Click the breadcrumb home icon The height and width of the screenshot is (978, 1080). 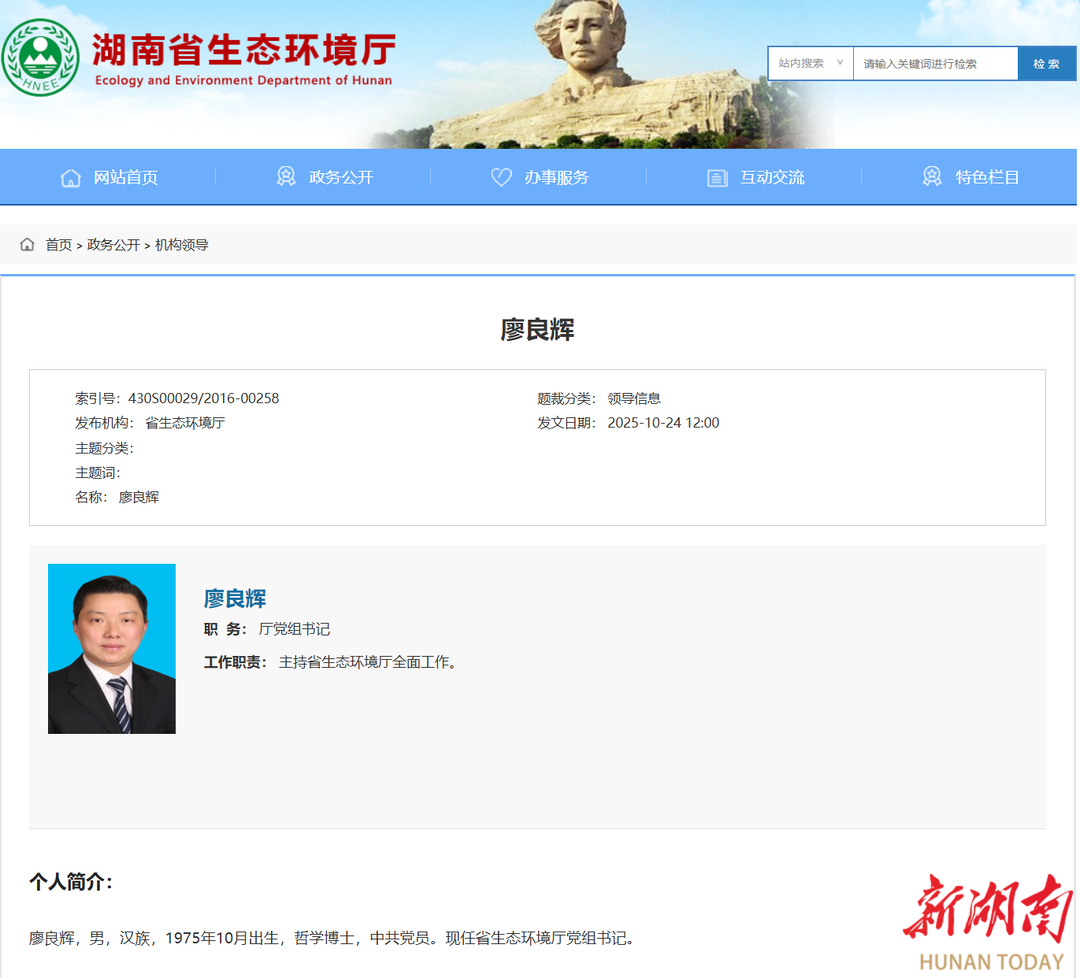pyautogui.click(x=27, y=245)
